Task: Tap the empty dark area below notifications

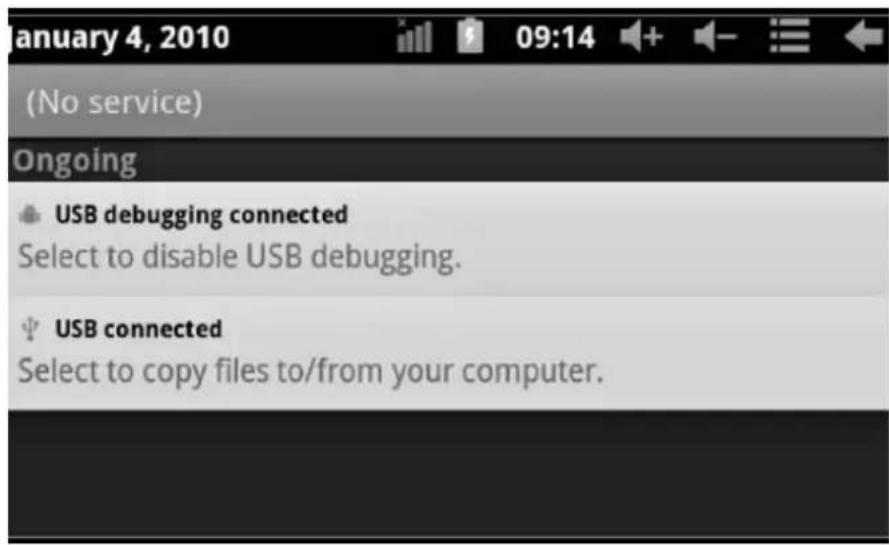Action: 448,471
